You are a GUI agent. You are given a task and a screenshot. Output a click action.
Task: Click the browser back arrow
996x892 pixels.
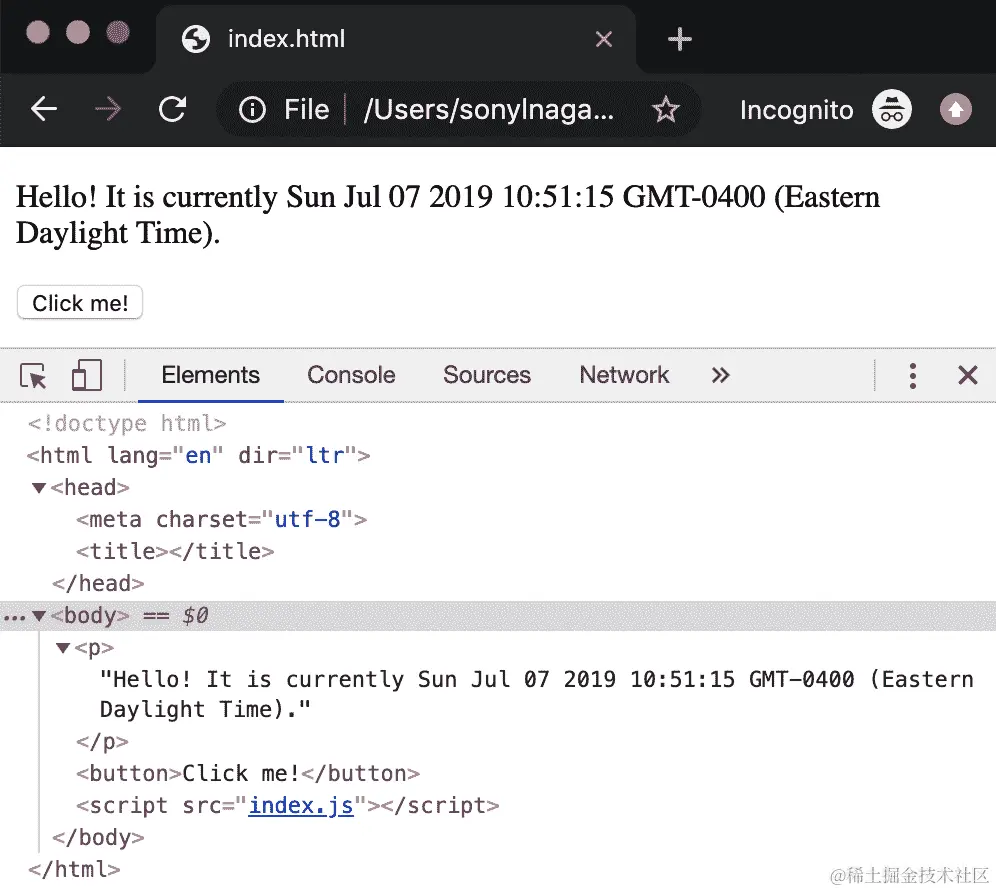(x=44, y=109)
